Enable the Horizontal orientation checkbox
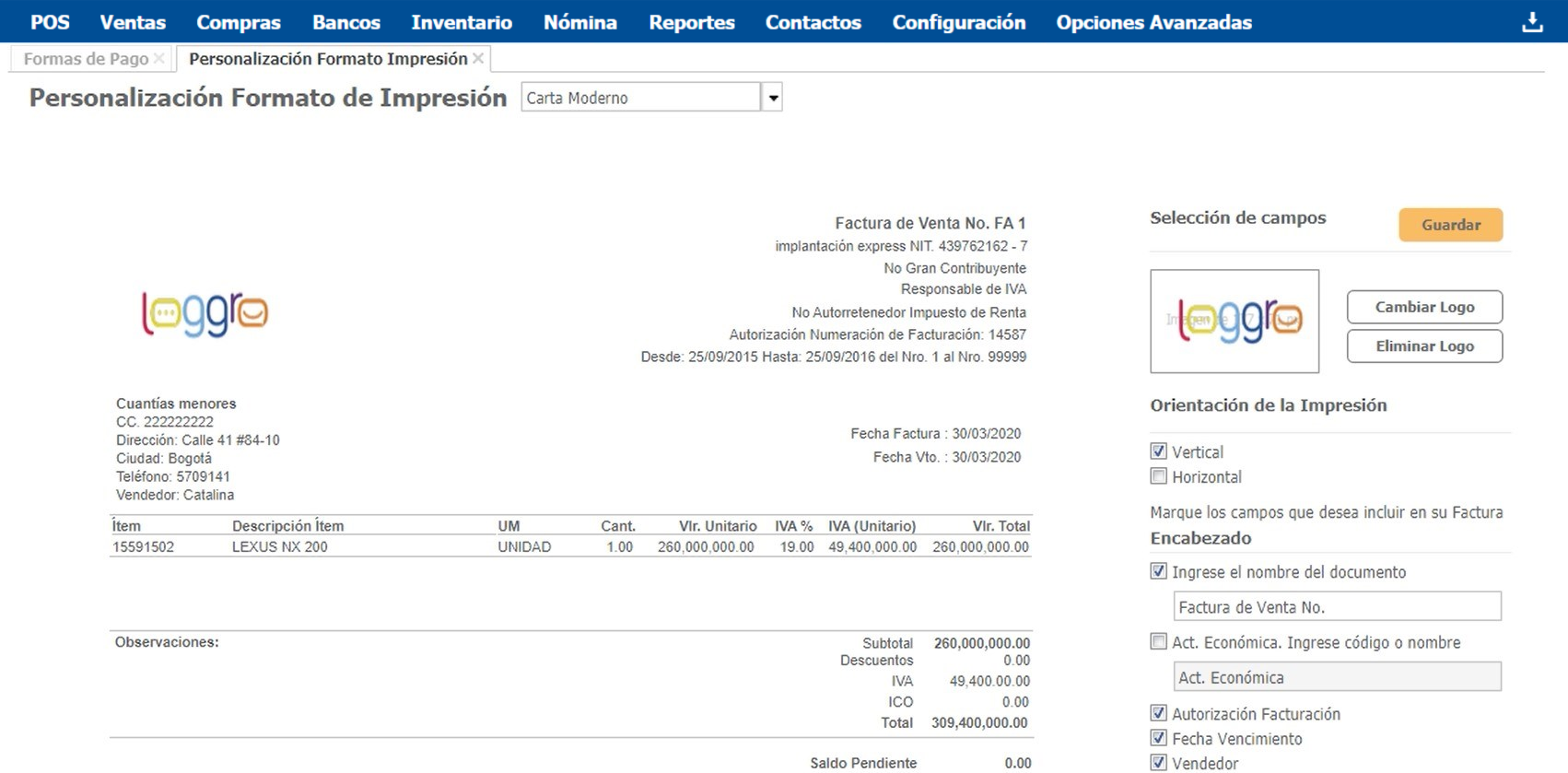 click(1159, 476)
